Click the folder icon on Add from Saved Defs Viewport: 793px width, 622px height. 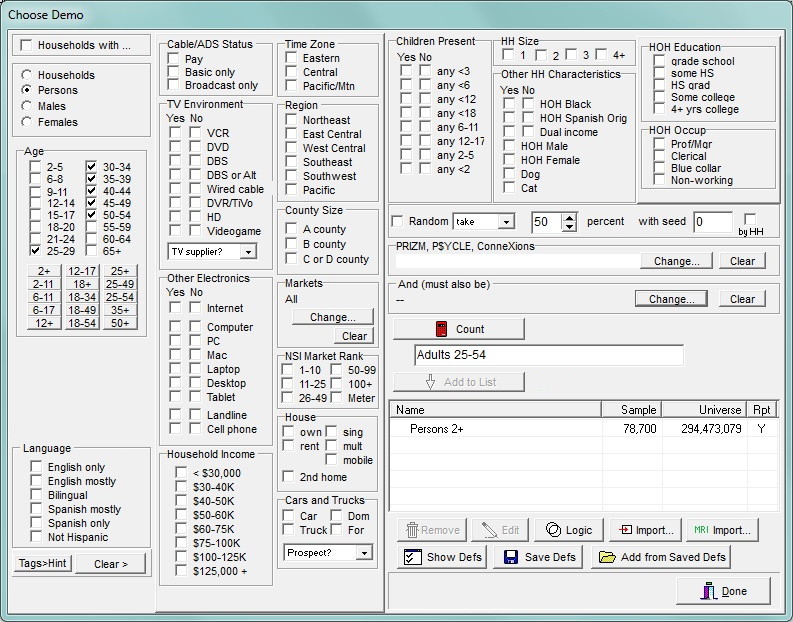coord(607,557)
